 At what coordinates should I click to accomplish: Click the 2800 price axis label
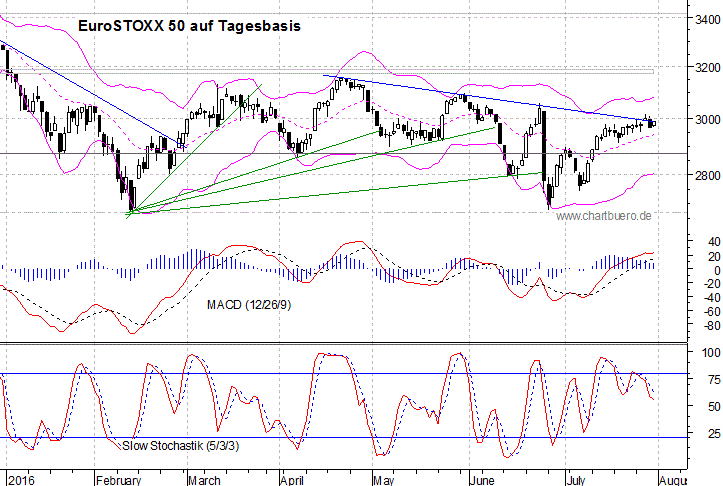[x=708, y=175]
